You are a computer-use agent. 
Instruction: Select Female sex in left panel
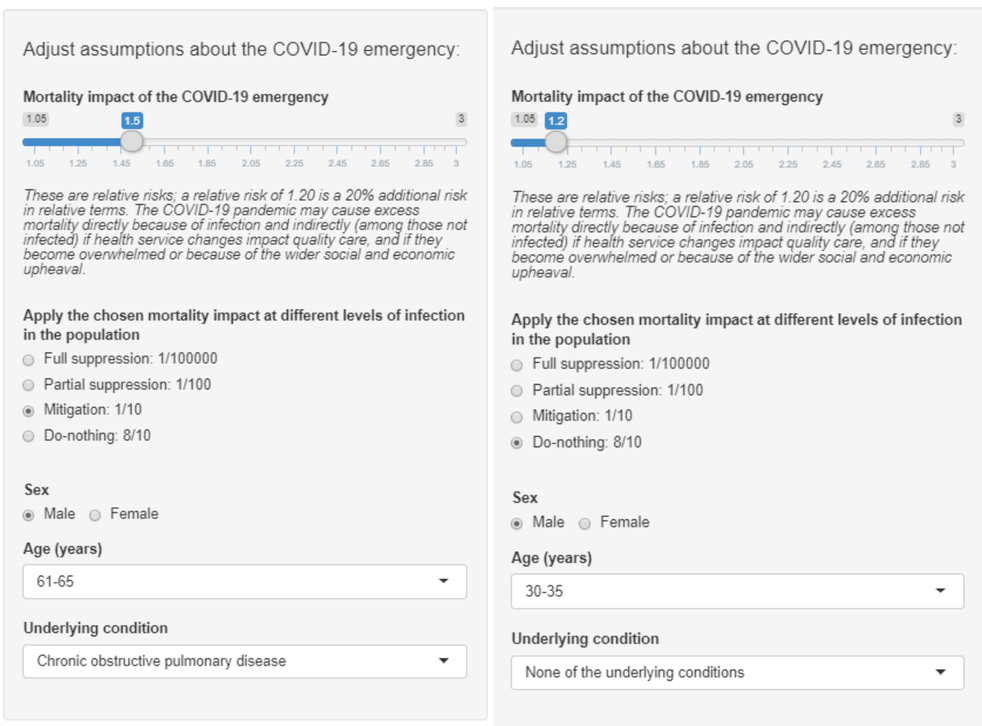[x=96, y=515]
